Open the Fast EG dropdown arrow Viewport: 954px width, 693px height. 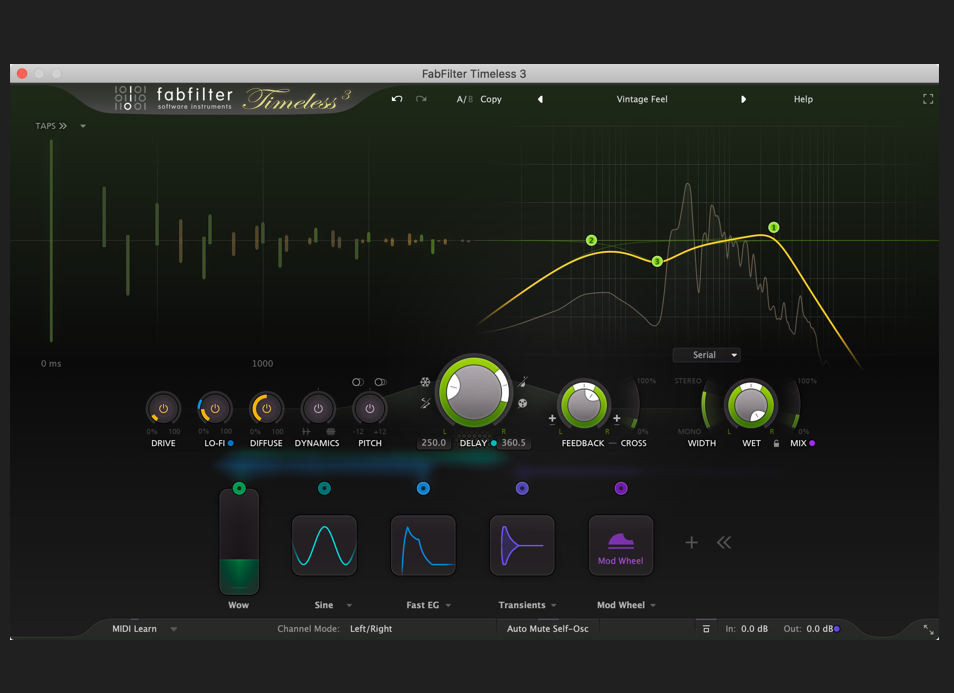448,605
